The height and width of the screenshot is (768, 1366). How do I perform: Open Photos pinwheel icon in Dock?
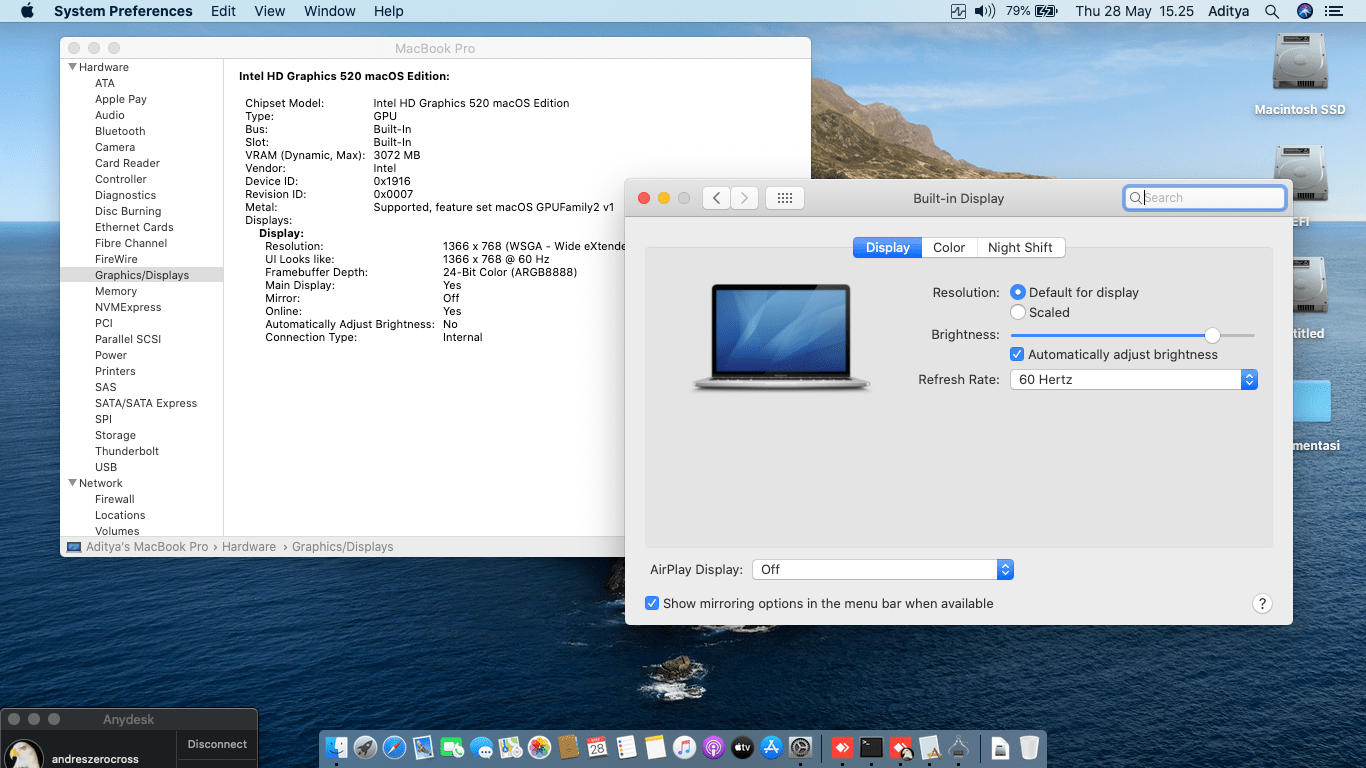[x=539, y=747]
